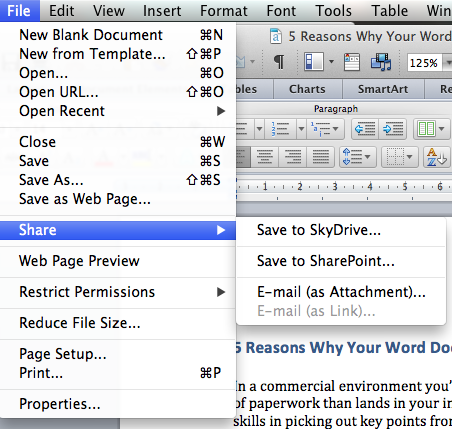This screenshot has width=452, height=429.
Task: Click the Sort A-Z icon
Action: pyautogui.click(x=437, y=157)
